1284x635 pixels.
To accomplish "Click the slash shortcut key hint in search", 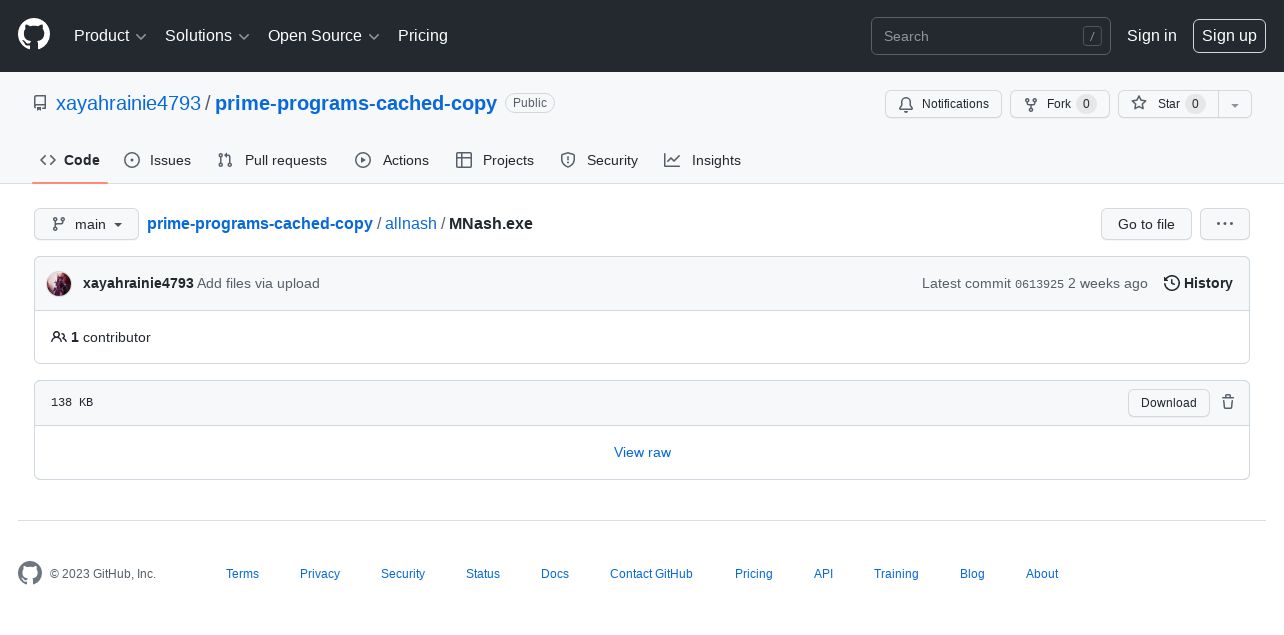I will click(x=1092, y=36).
